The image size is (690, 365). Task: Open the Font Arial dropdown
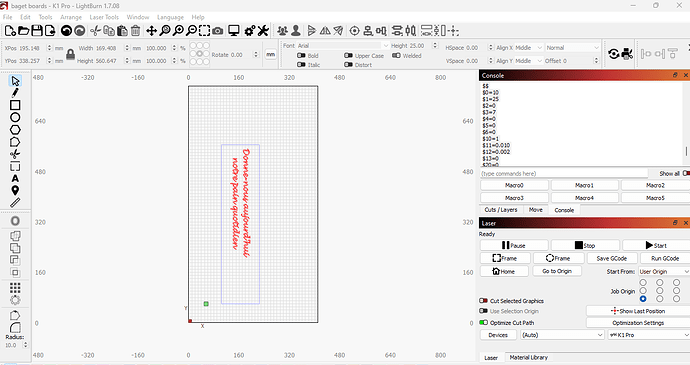click(343, 45)
